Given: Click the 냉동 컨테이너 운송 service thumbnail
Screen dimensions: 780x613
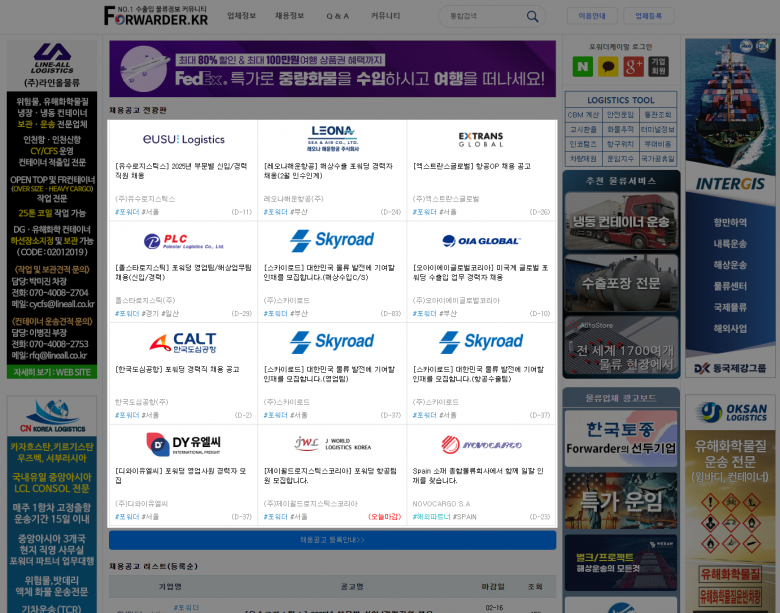Looking at the screenshot, I should [x=621, y=221].
